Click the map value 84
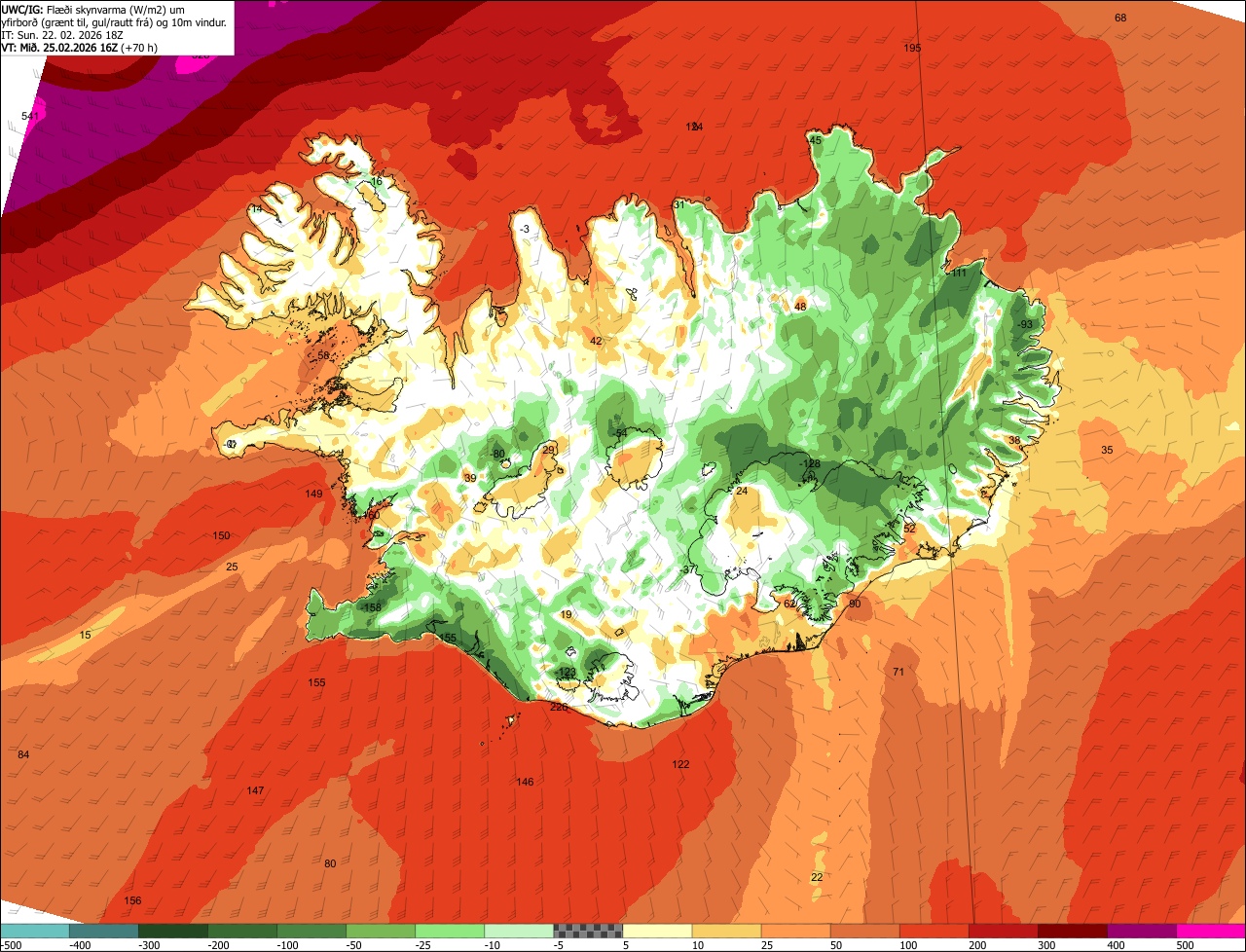The width and height of the screenshot is (1246, 952). point(23,754)
